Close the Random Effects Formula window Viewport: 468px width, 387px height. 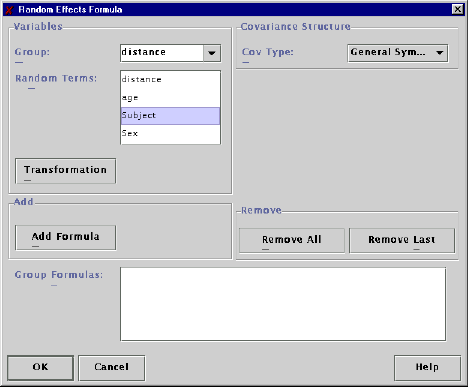click(x=458, y=9)
